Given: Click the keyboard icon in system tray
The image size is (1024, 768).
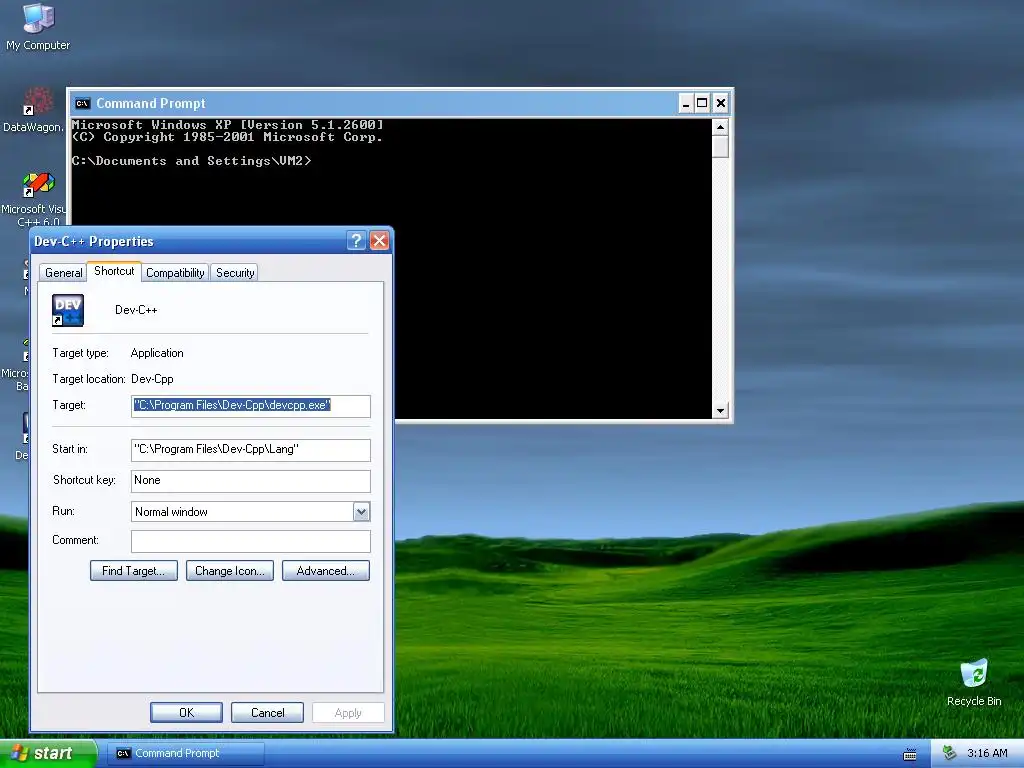Looking at the screenshot, I should (x=910, y=754).
